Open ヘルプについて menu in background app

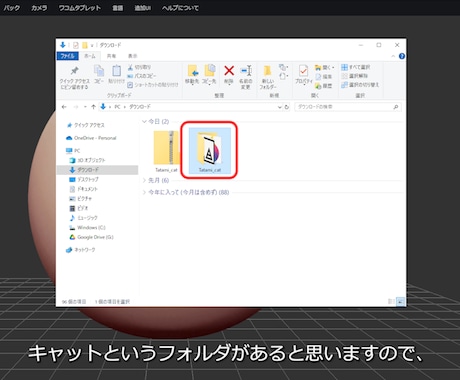tap(180, 8)
